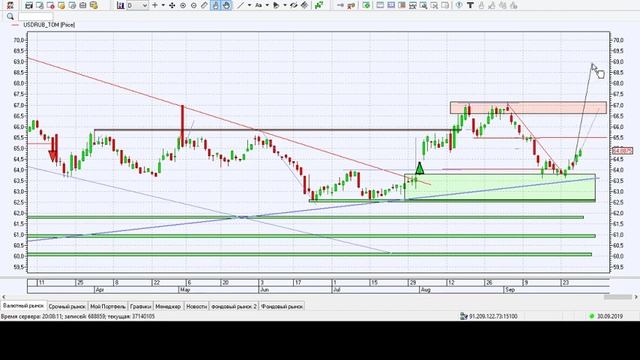Toggle the pointing-finger cursor mode

click(x=215, y=5)
